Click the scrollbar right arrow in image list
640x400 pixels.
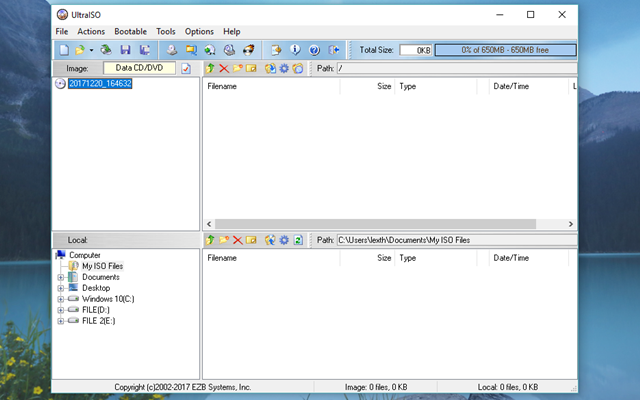click(571, 224)
